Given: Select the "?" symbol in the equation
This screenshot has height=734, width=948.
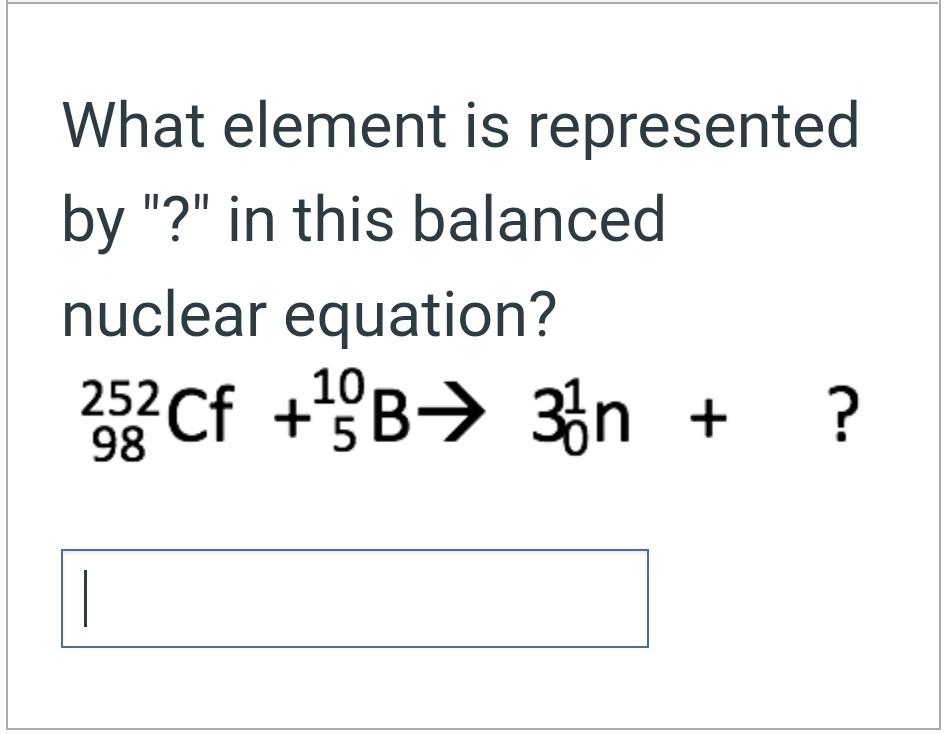Looking at the screenshot, I should point(843,414).
